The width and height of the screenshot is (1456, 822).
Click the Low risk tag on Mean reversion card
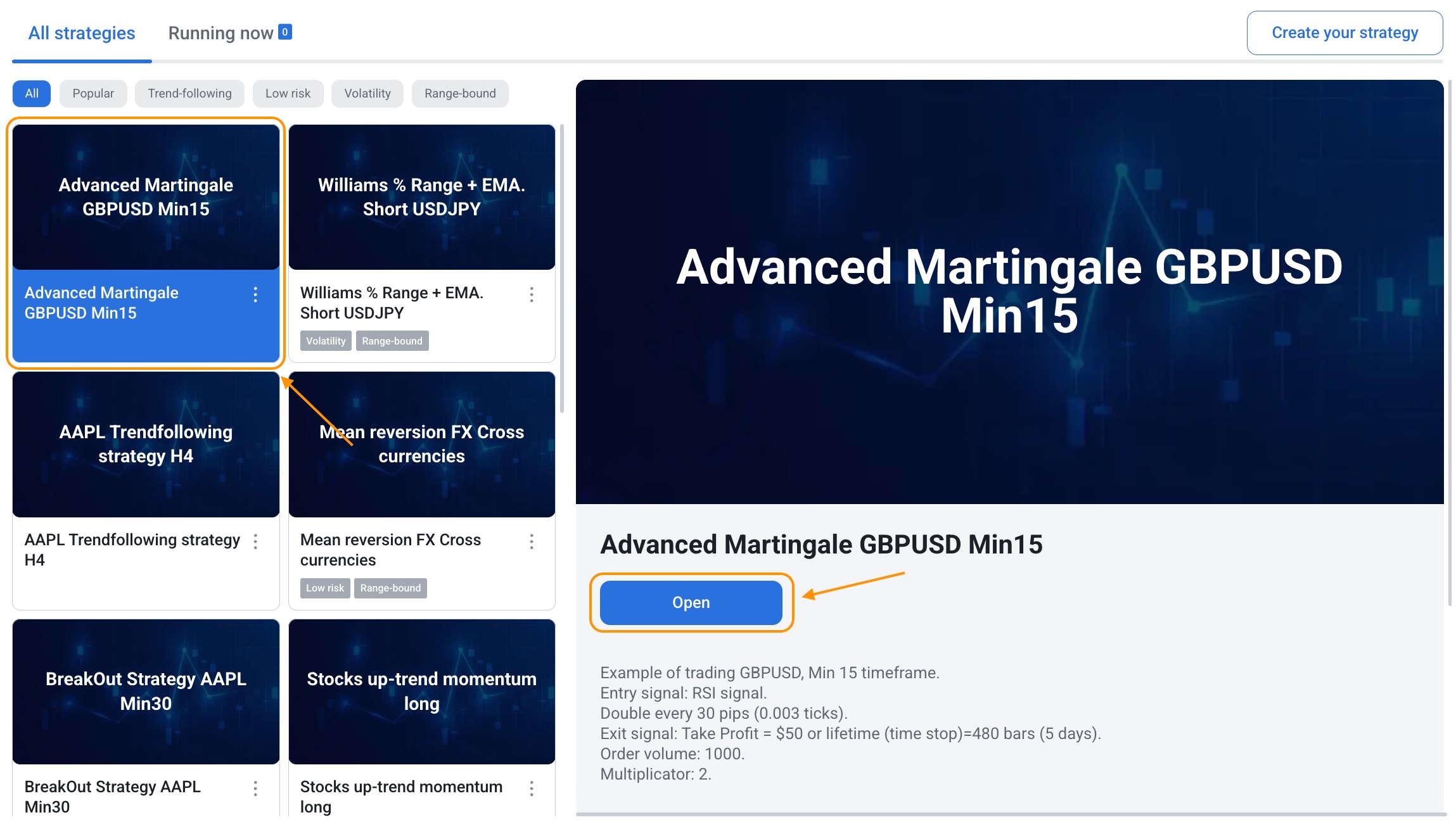(325, 588)
